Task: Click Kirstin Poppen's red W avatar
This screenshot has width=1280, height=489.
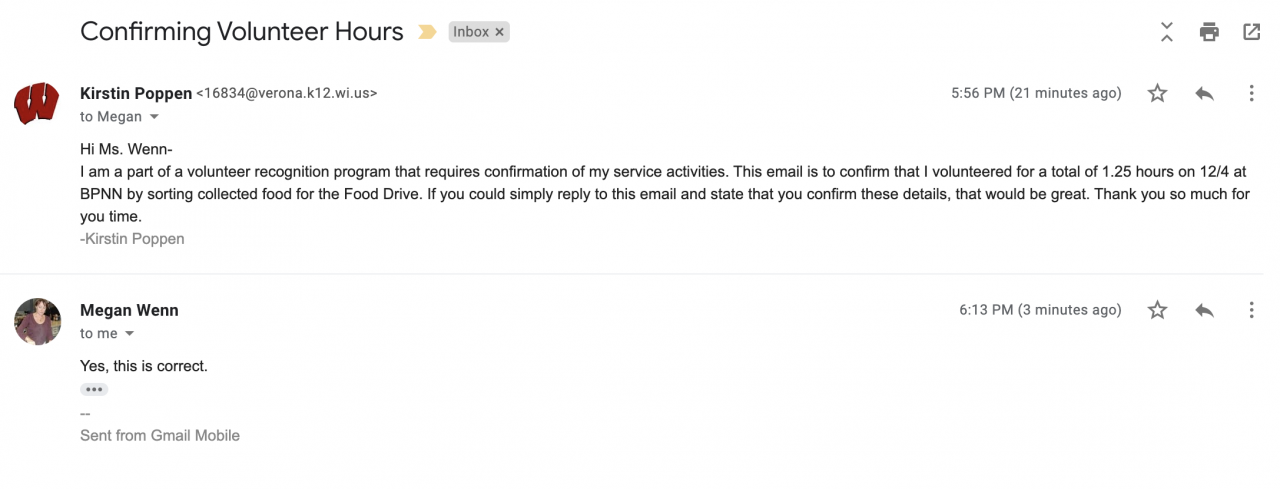Action: click(x=37, y=103)
